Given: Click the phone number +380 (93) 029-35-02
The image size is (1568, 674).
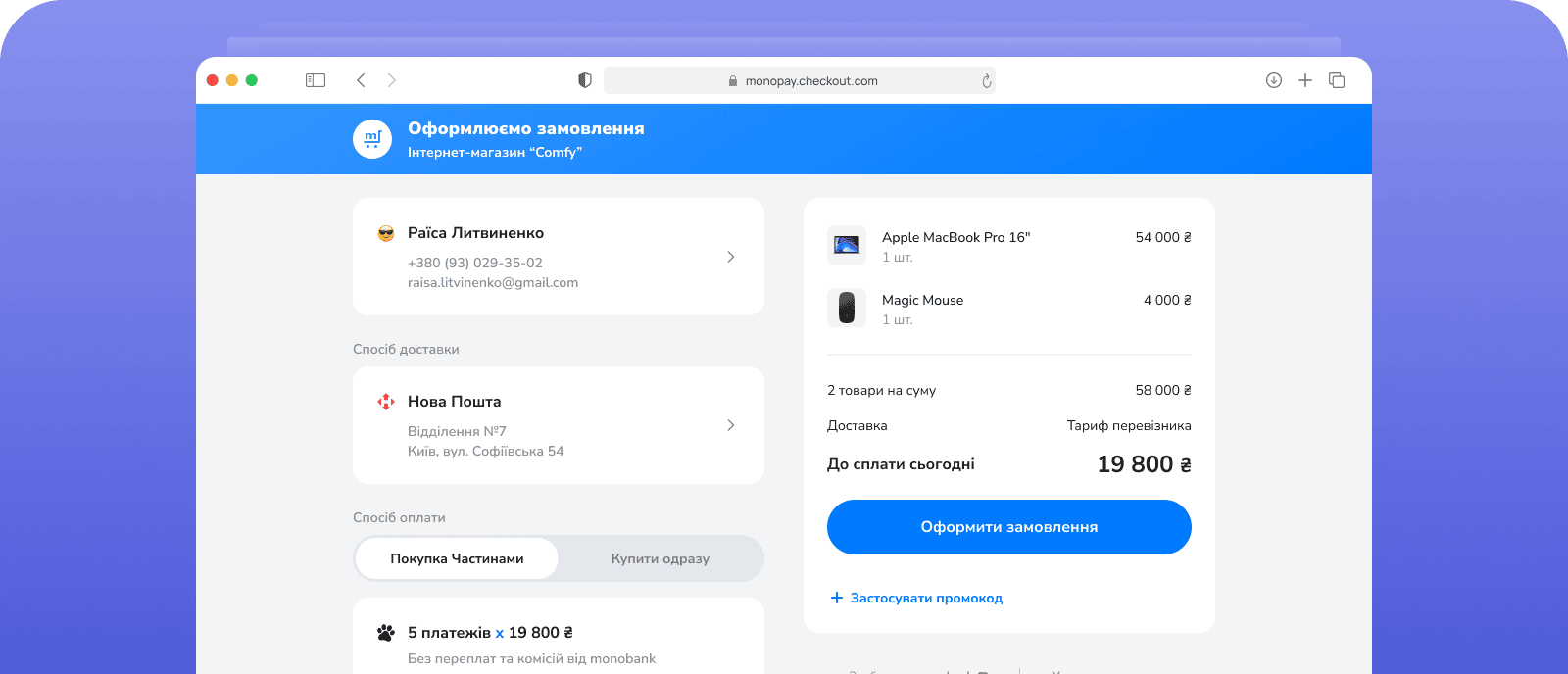Looking at the screenshot, I should (475, 263).
